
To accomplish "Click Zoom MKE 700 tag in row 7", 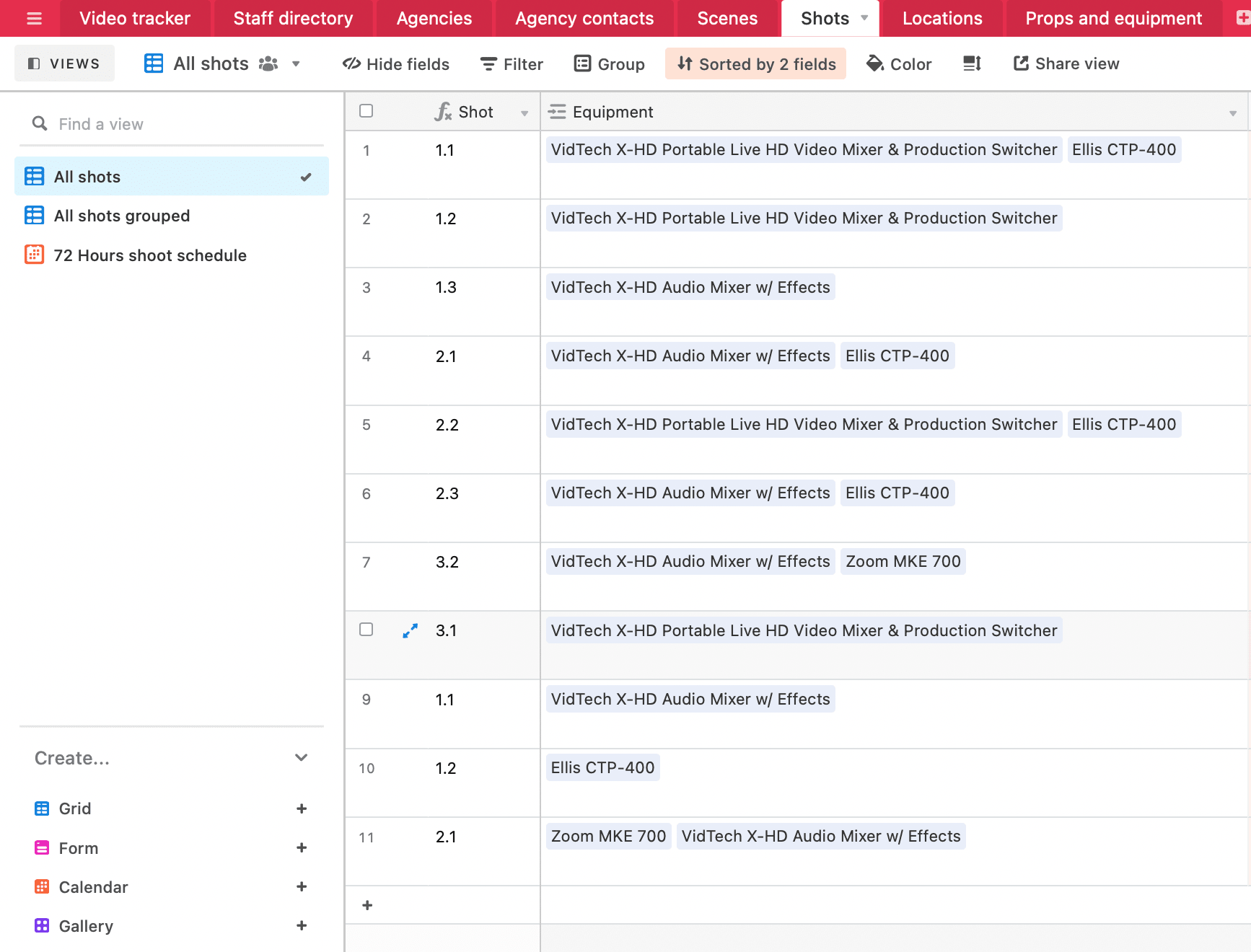I will (903, 561).
